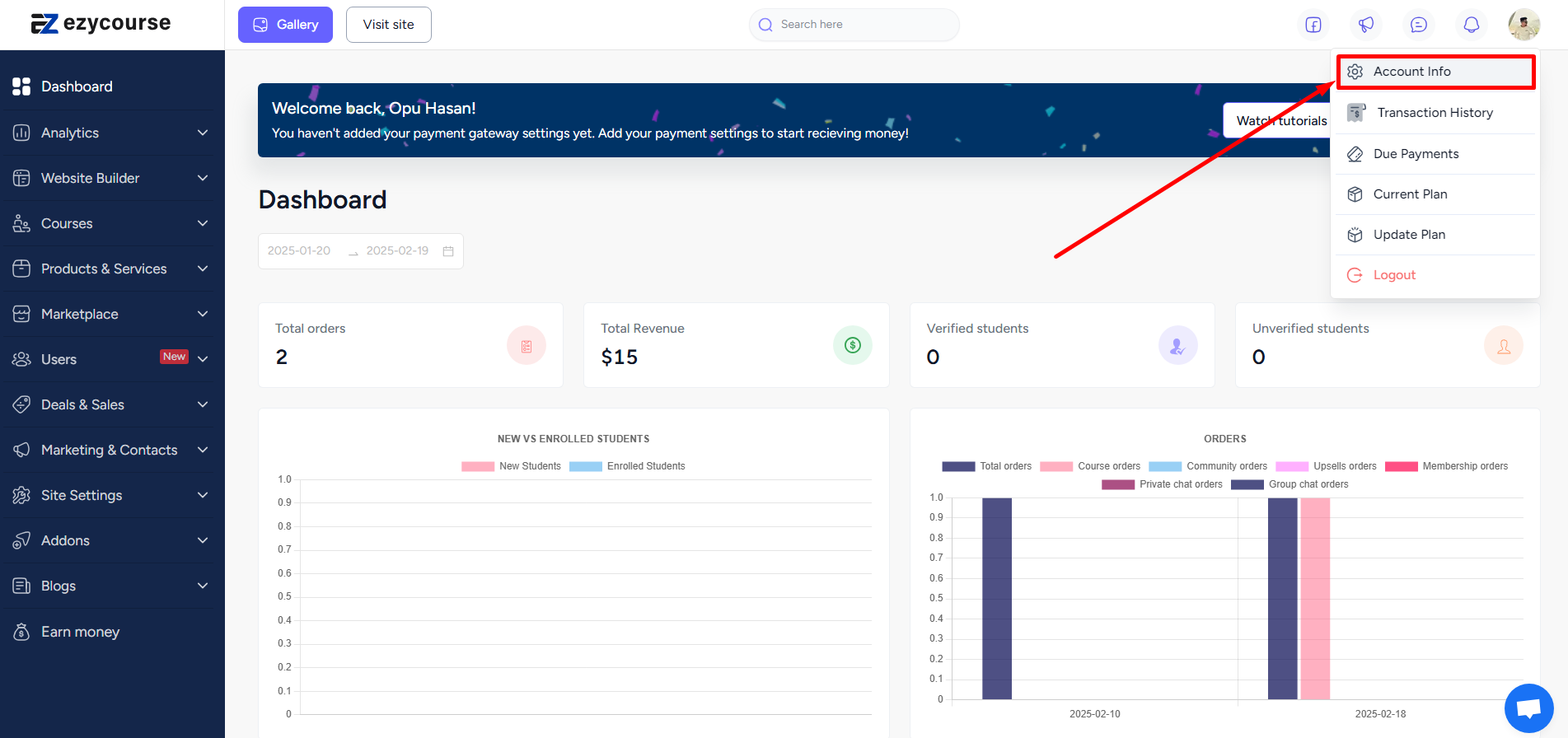
Task: Click the Verified students icon
Action: 1178,346
